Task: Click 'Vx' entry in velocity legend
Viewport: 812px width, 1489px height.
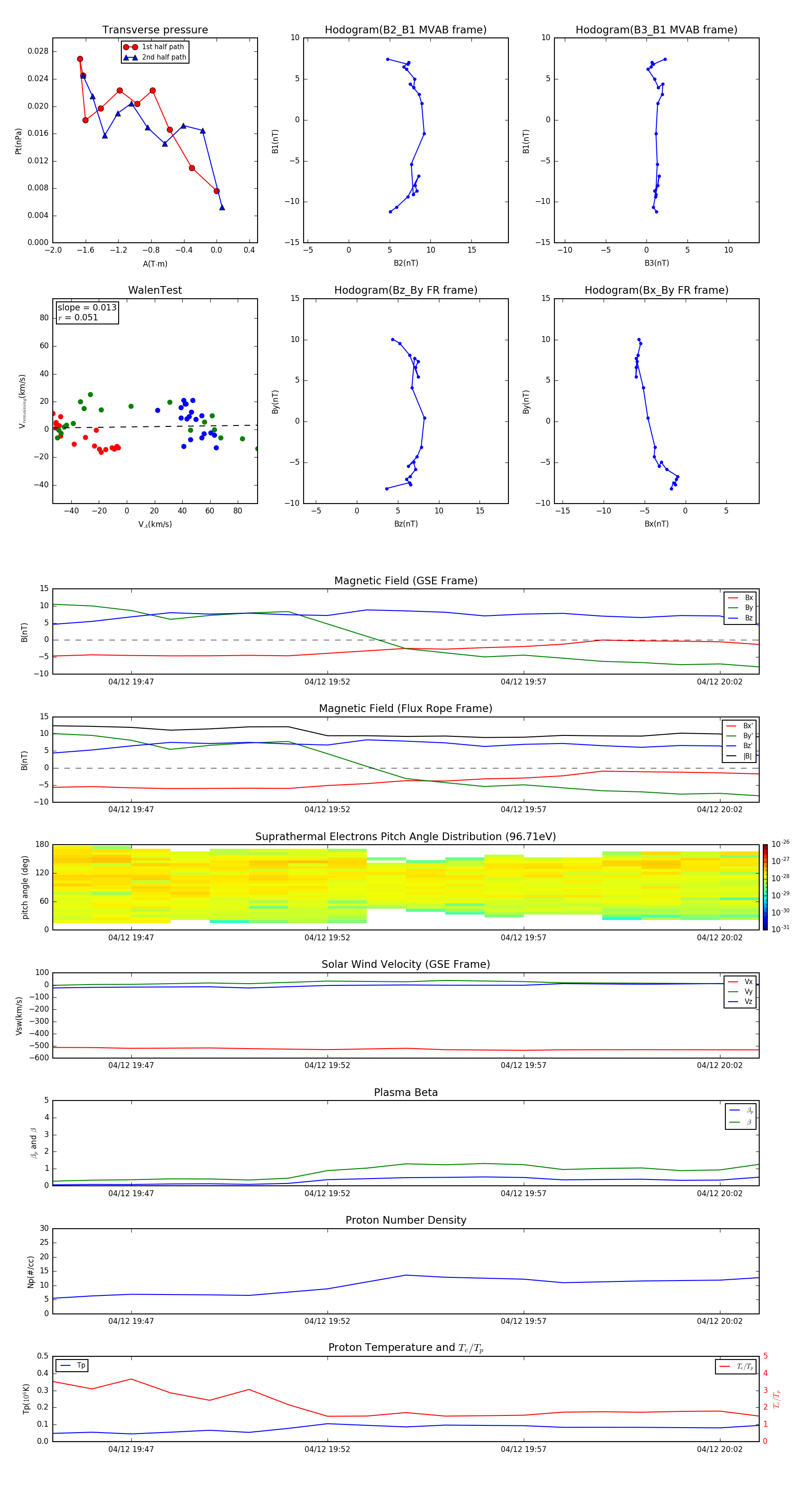Action: [741, 981]
